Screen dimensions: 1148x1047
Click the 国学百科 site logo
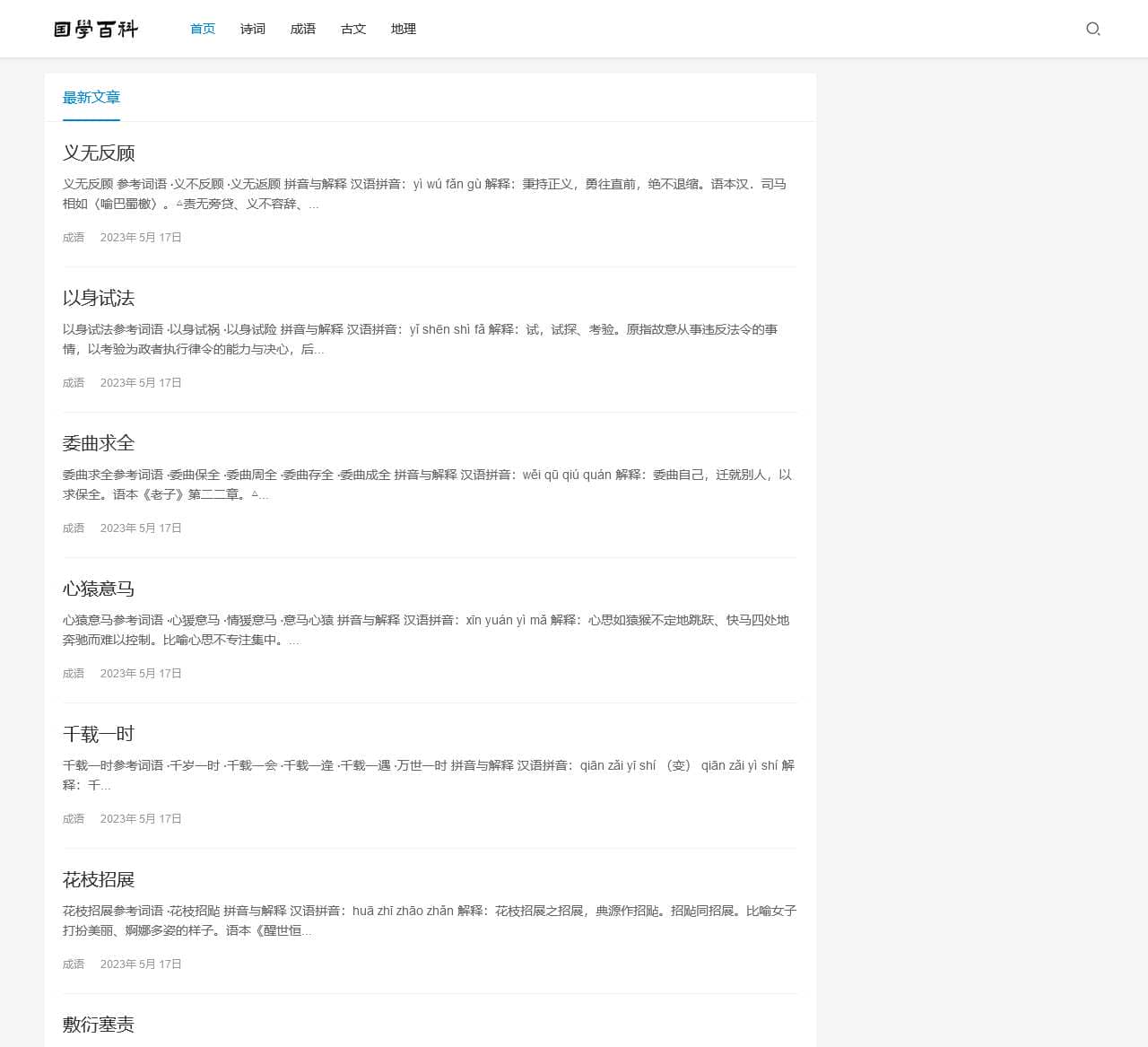[98, 29]
